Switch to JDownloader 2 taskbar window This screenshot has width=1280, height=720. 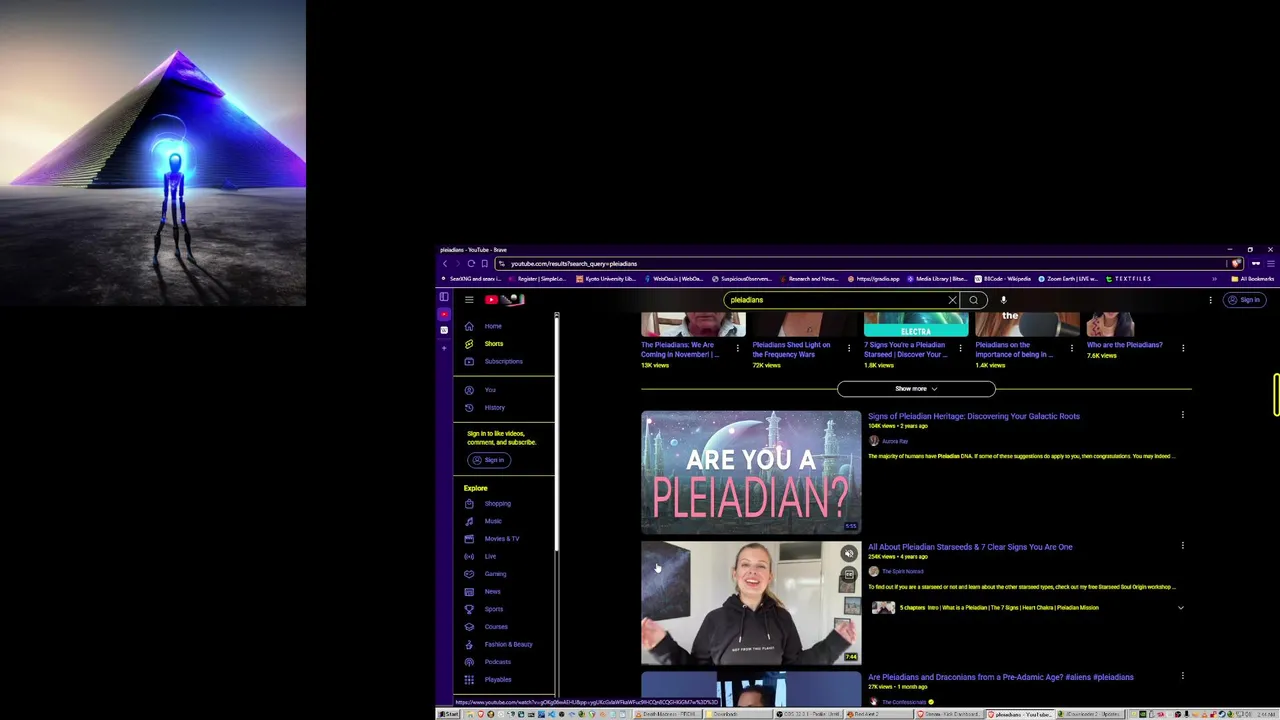(1090, 714)
